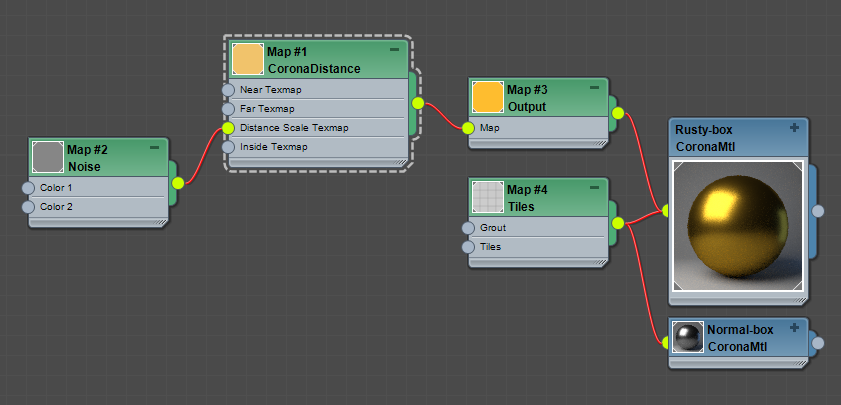Click the Color 1 slot label

point(56,188)
